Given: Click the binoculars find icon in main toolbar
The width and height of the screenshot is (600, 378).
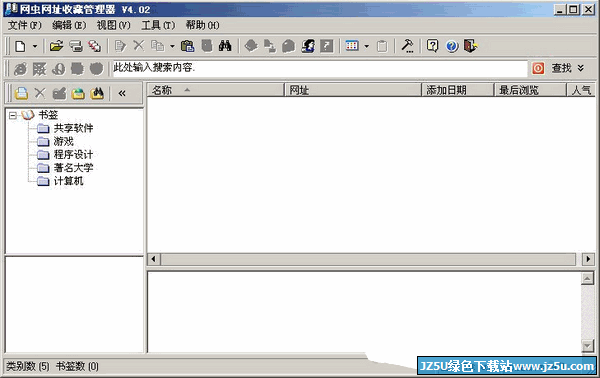Looking at the screenshot, I should 225,46.
